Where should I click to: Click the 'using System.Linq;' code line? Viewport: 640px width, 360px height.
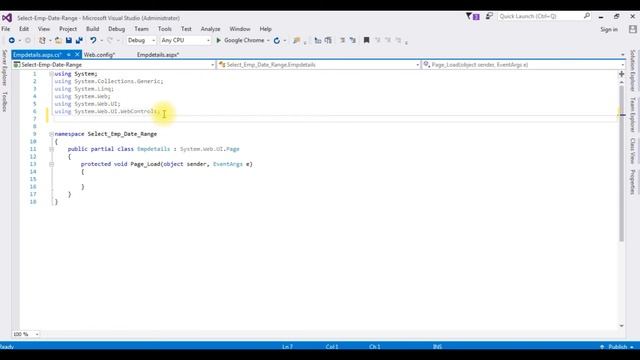point(84,89)
